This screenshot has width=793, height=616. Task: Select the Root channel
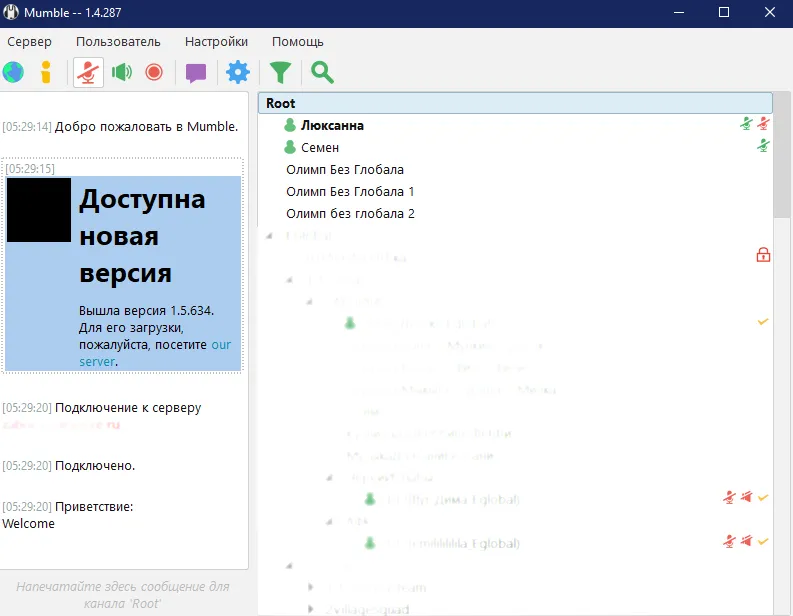coord(515,103)
